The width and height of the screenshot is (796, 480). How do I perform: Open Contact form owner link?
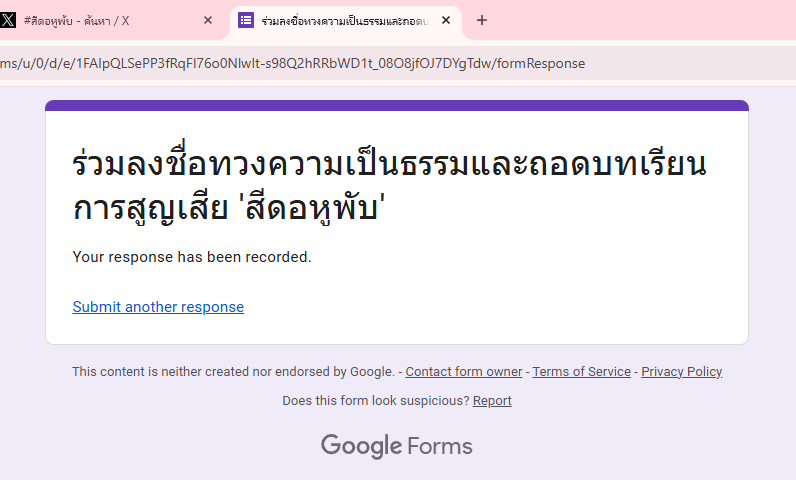[463, 372]
